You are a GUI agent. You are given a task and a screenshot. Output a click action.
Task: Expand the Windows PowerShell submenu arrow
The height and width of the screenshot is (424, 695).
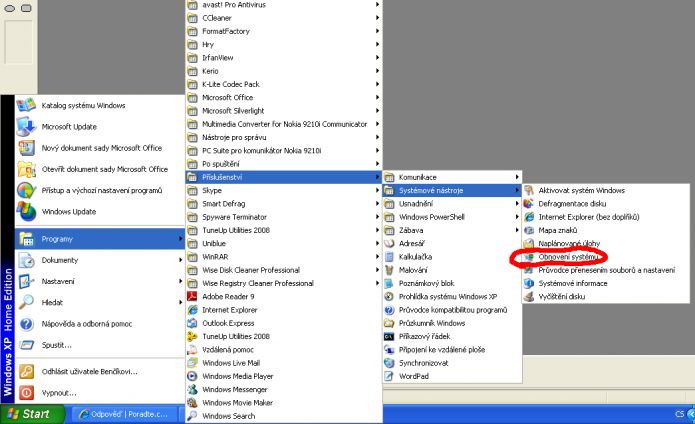[517, 217]
